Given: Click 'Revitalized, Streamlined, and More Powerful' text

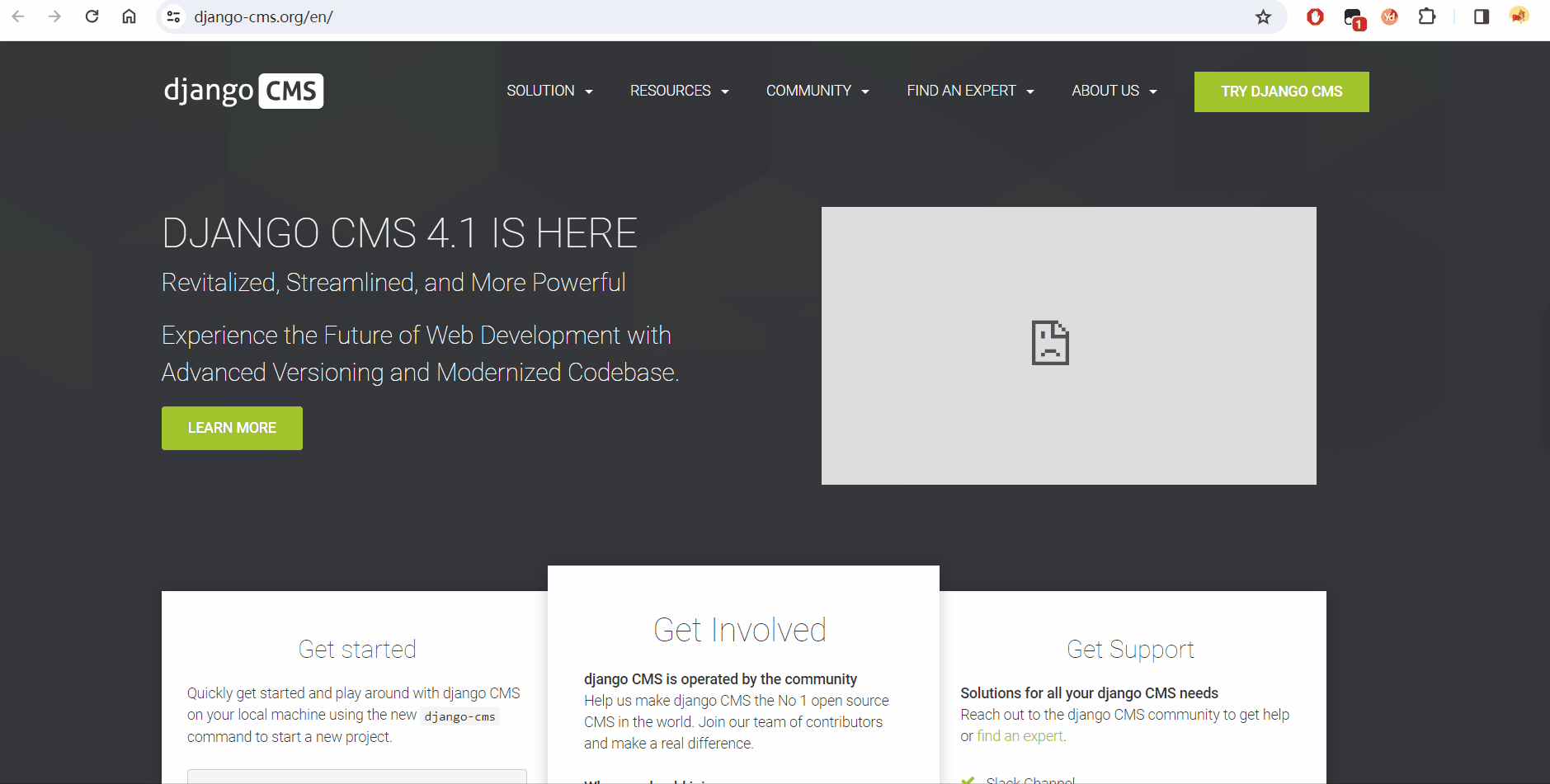Looking at the screenshot, I should click(x=393, y=282).
